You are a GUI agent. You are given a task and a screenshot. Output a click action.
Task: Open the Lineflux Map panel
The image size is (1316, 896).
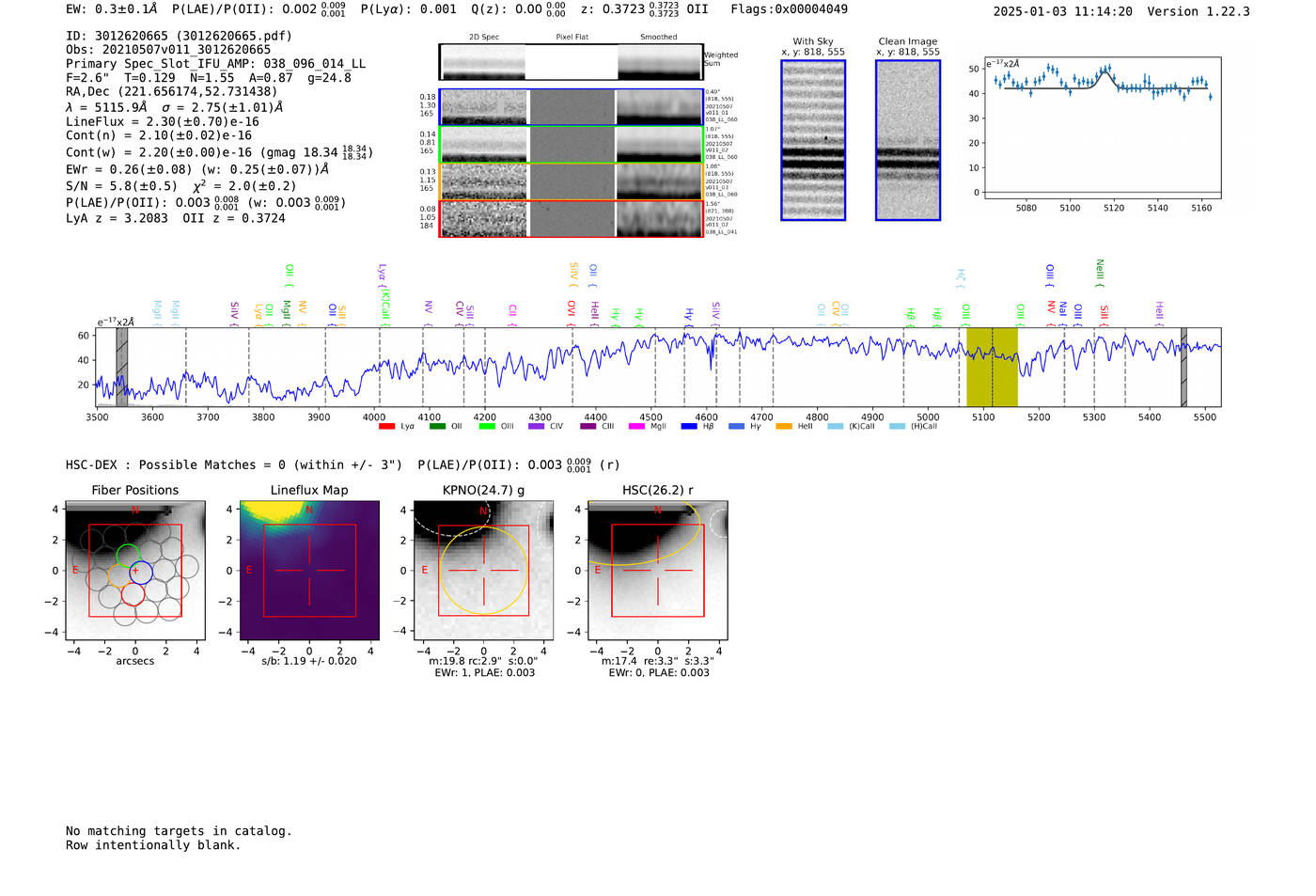pos(309,570)
